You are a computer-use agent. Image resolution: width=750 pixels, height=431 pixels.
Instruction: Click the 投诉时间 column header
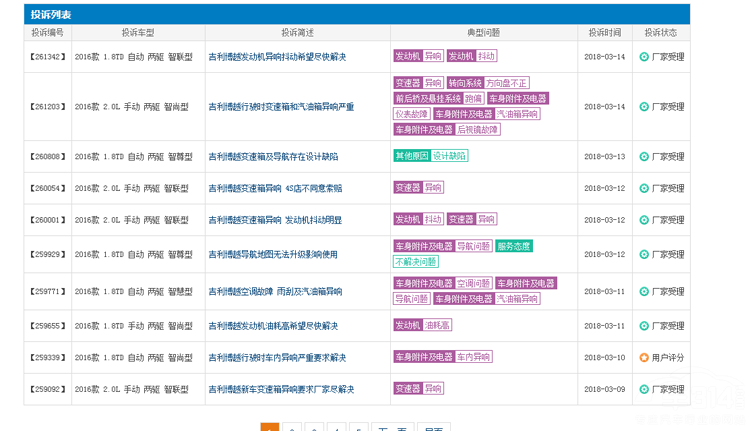604,32
